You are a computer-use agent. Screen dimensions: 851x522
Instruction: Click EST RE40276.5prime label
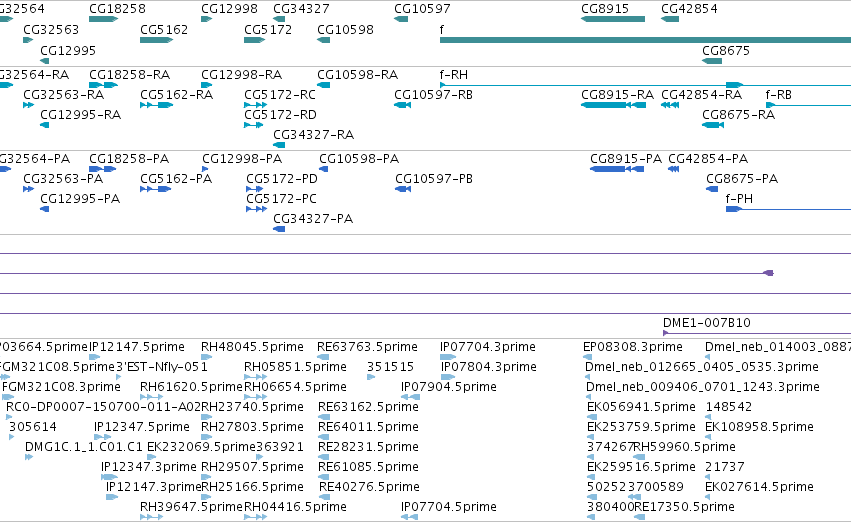[370, 487]
